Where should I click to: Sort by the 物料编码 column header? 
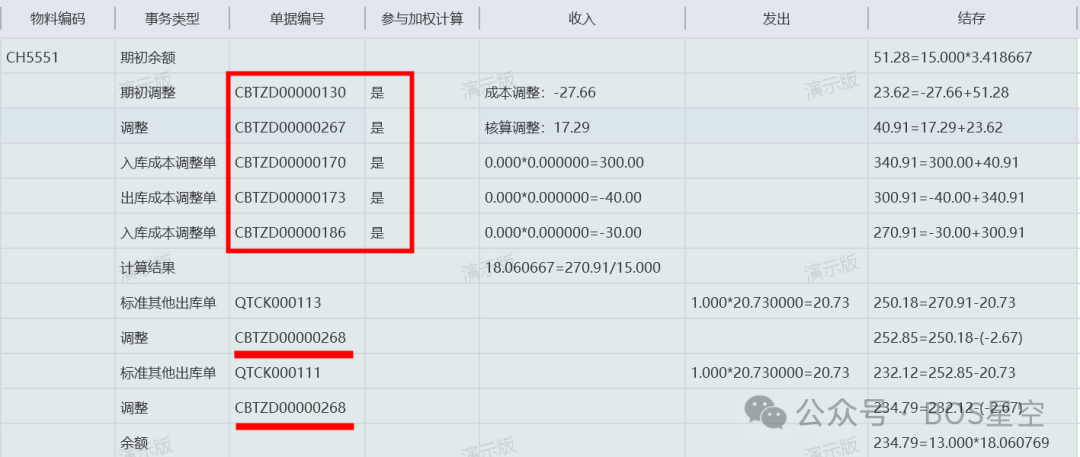pyautogui.click(x=58, y=19)
